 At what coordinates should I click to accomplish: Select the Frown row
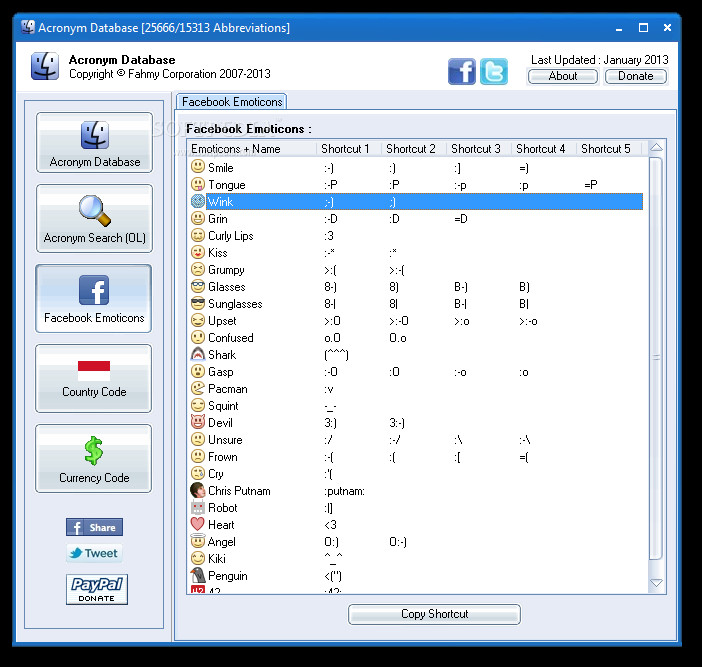click(x=416, y=457)
